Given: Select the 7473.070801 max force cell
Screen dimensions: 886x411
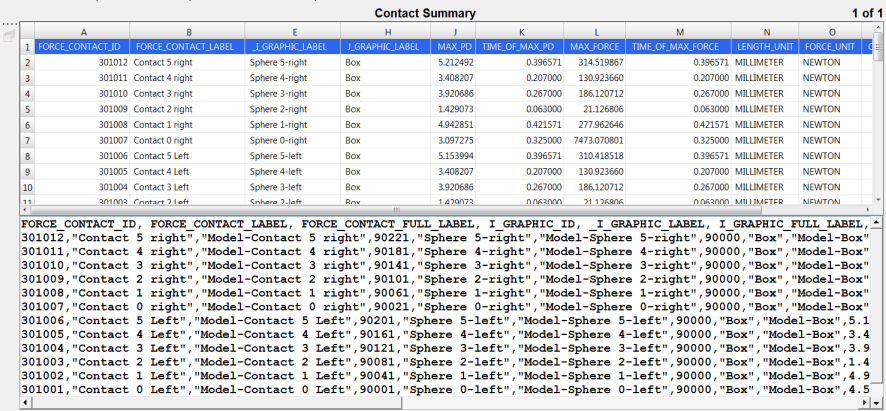Looking at the screenshot, I should tap(595, 141).
